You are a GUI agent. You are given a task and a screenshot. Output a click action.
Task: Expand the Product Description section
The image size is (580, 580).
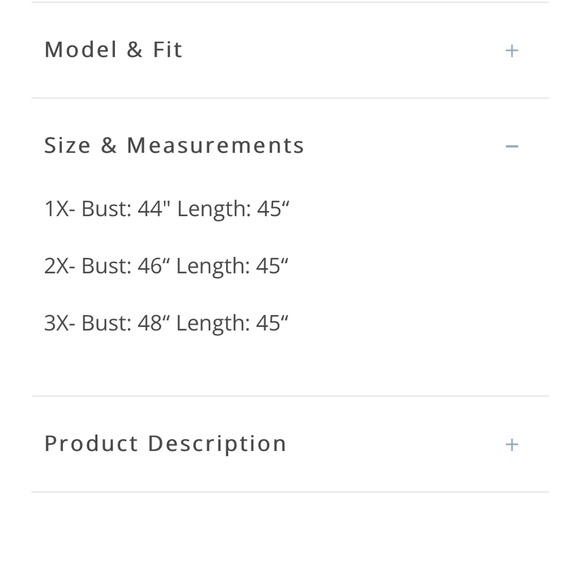(290, 444)
